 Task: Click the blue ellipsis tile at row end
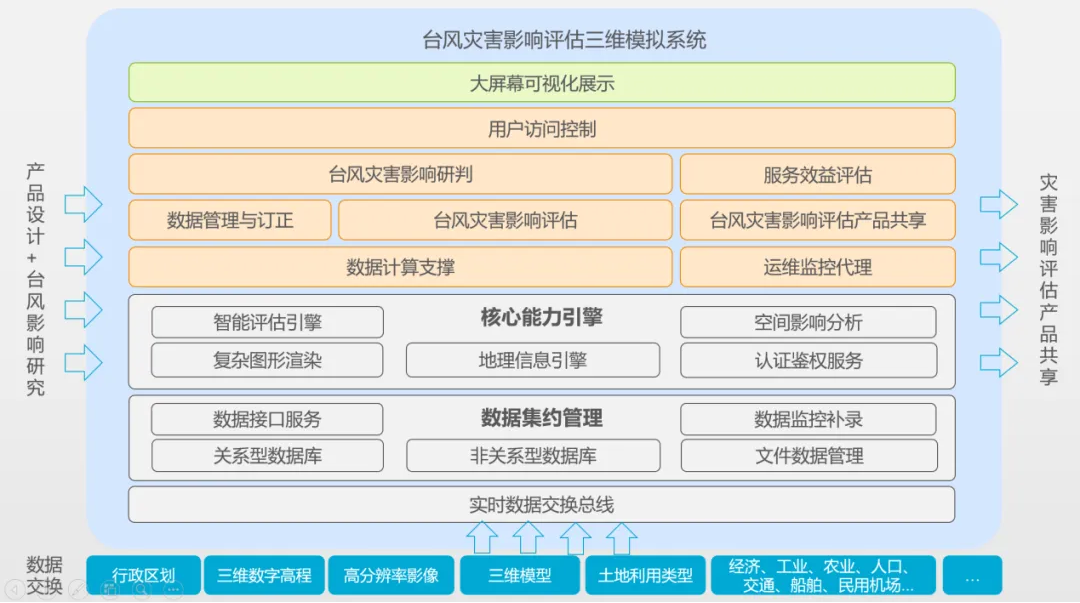point(972,575)
